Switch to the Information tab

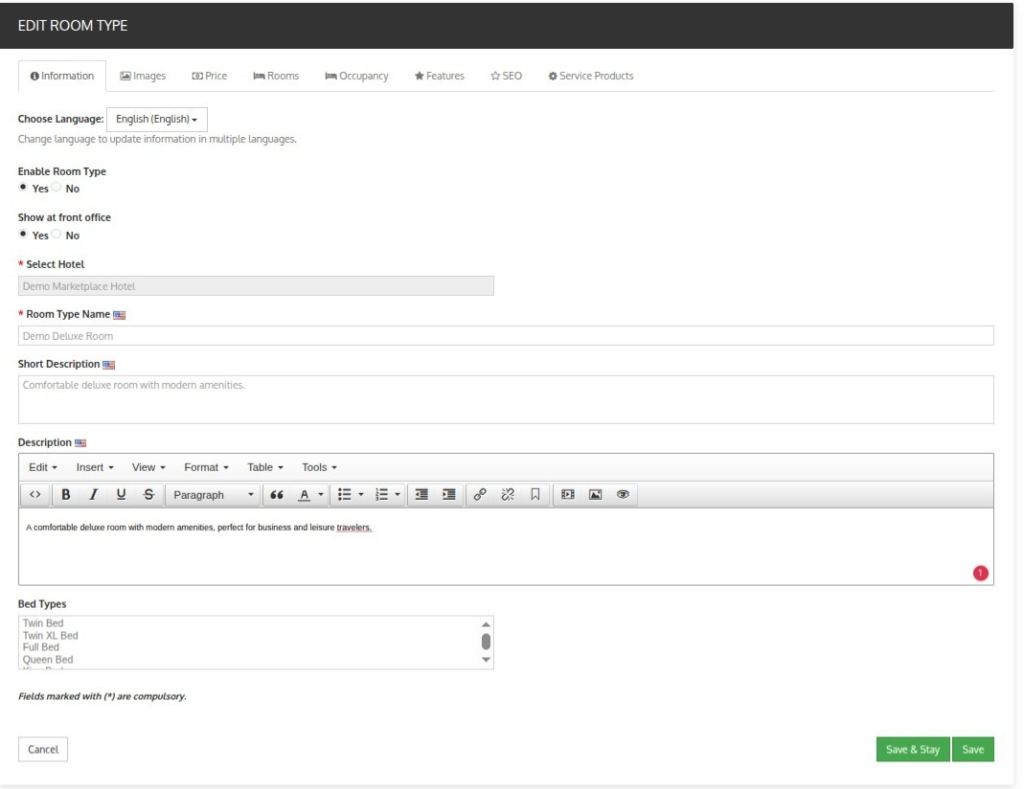point(62,76)
